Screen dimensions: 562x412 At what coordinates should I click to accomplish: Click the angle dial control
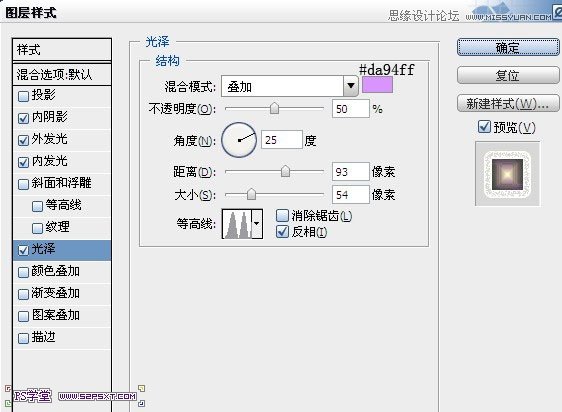[x=239, y=140]
